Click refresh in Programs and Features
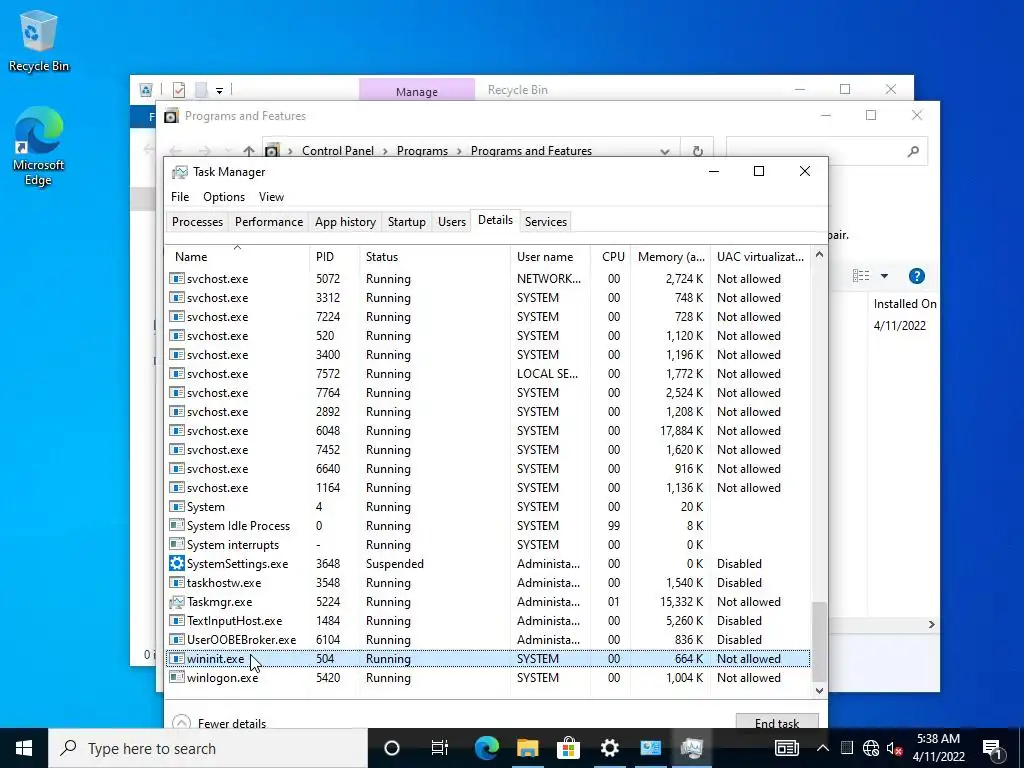This screenshot has height=768, width=1024. (697, 151)
